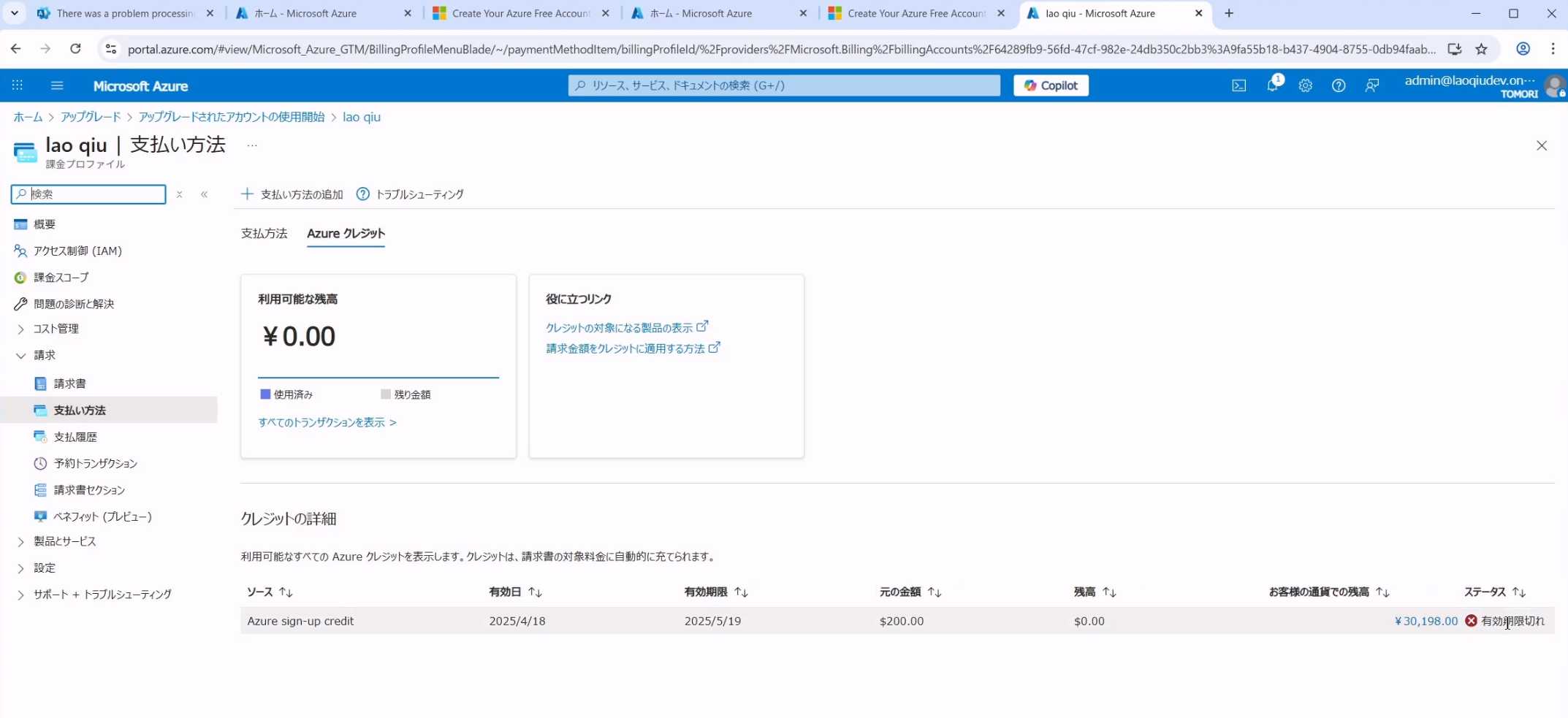
Task: Collapse the 請求 section
Action: click(20, 356)
